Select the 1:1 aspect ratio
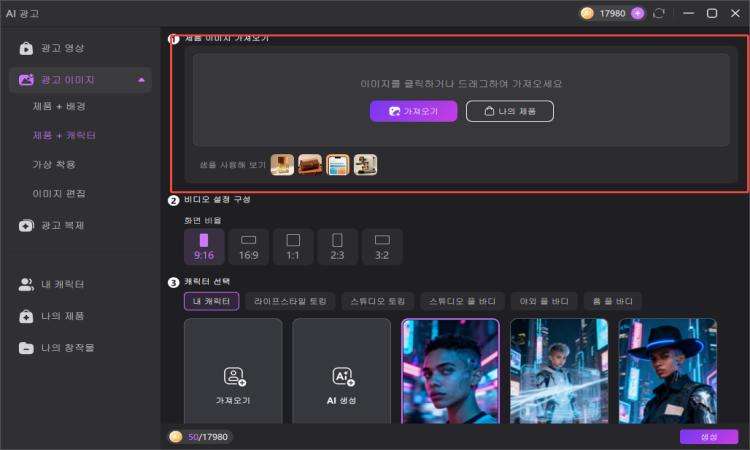750x450 pixels. 293,247
